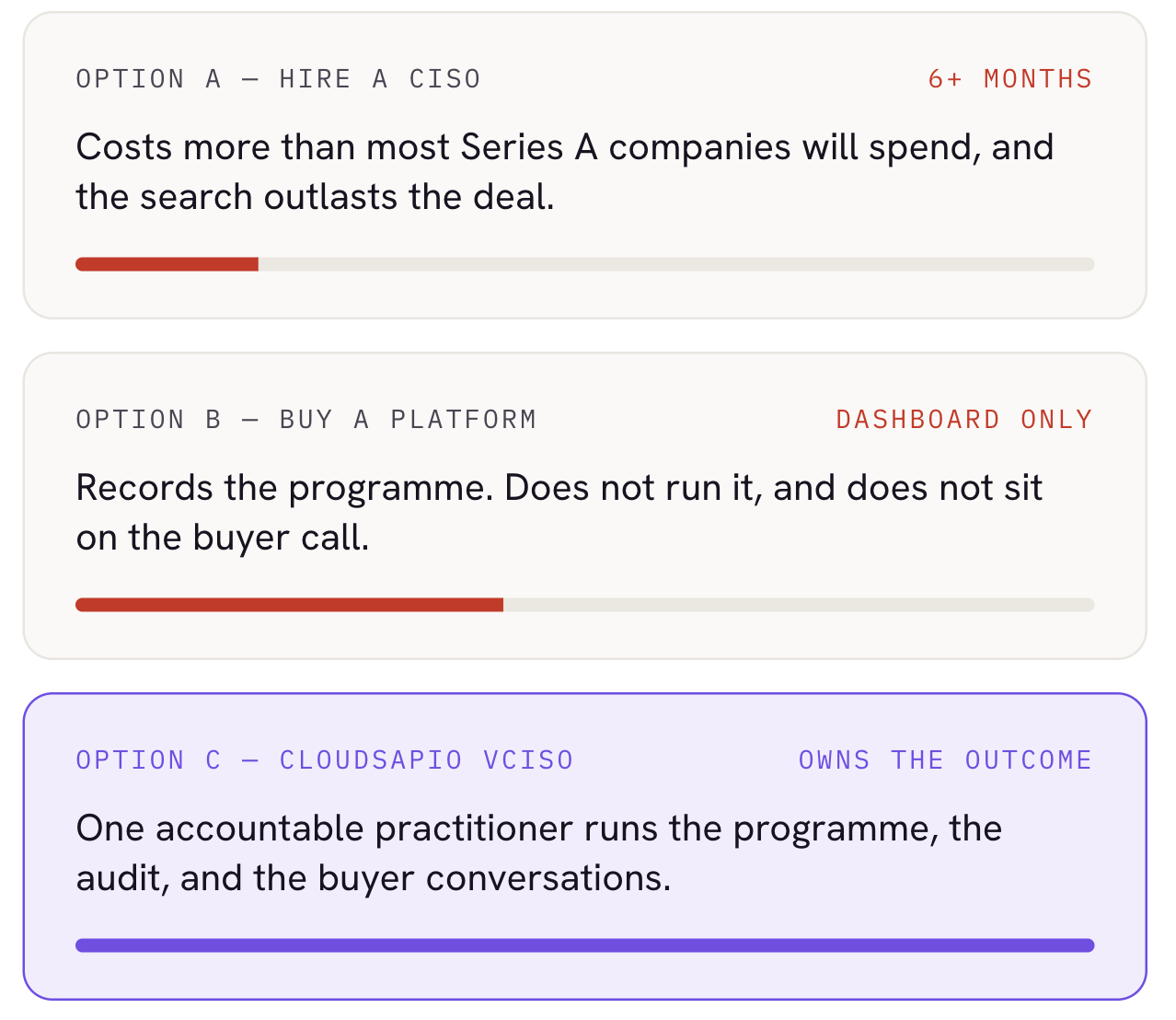Click the words "audit, and the buyer conversations"

373,878
